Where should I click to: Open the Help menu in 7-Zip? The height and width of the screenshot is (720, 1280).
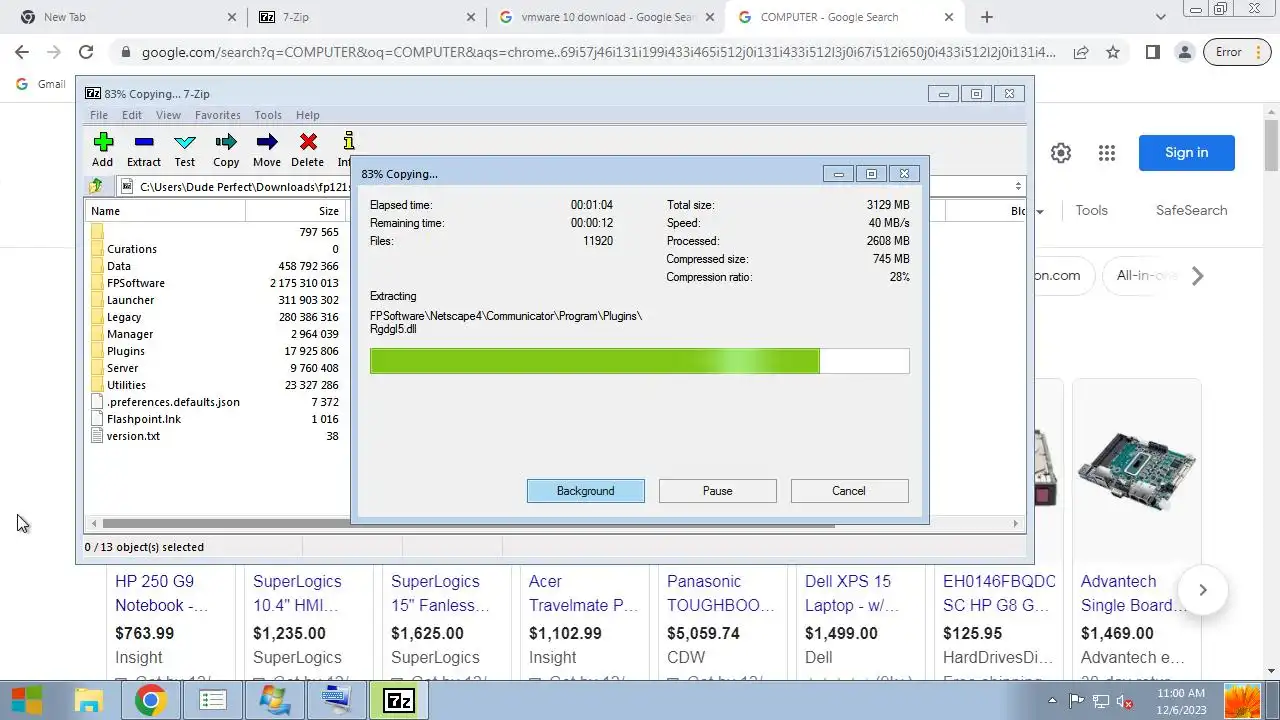[x=308, y=115]
